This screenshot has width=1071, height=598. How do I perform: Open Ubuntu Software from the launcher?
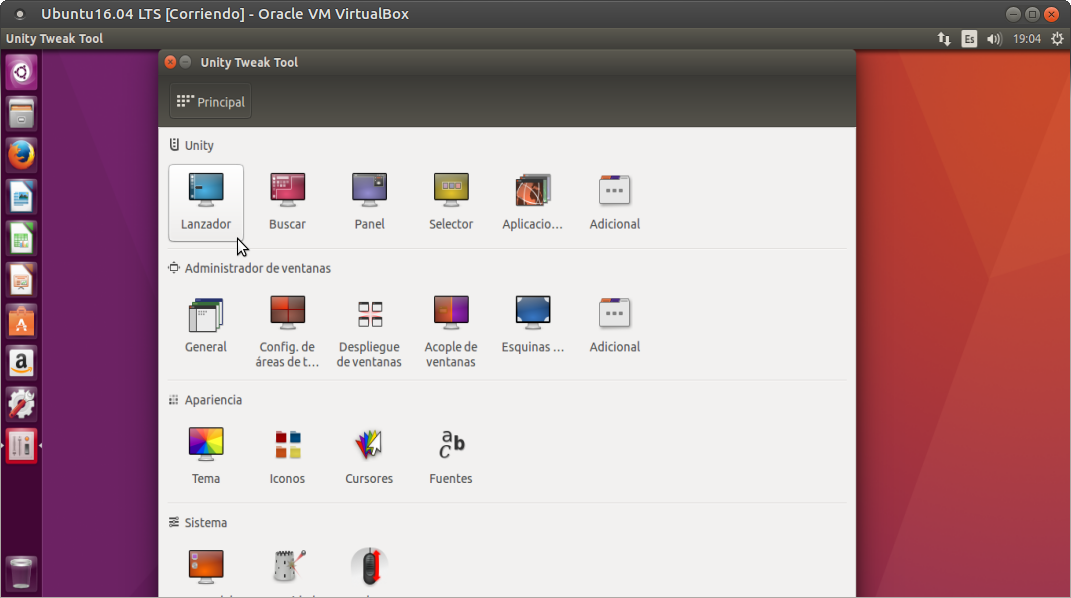click(x=21, y=322)
